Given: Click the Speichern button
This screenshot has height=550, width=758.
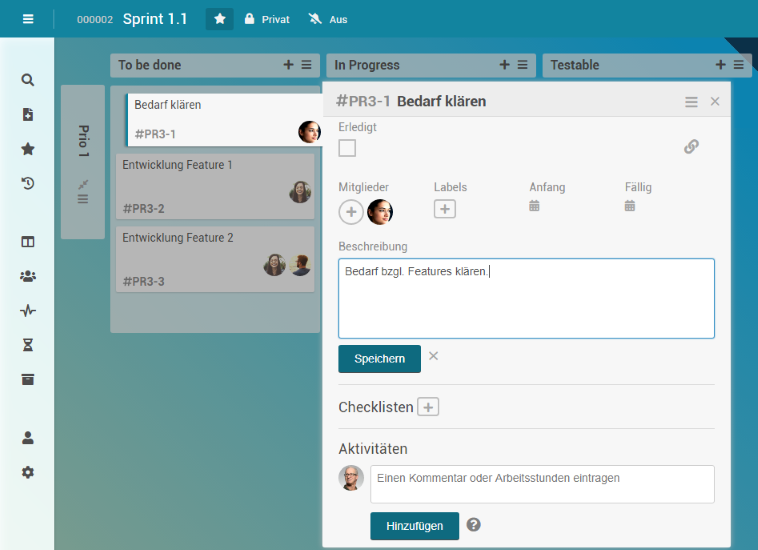Looking at the screenshot, I should (379, 359).
